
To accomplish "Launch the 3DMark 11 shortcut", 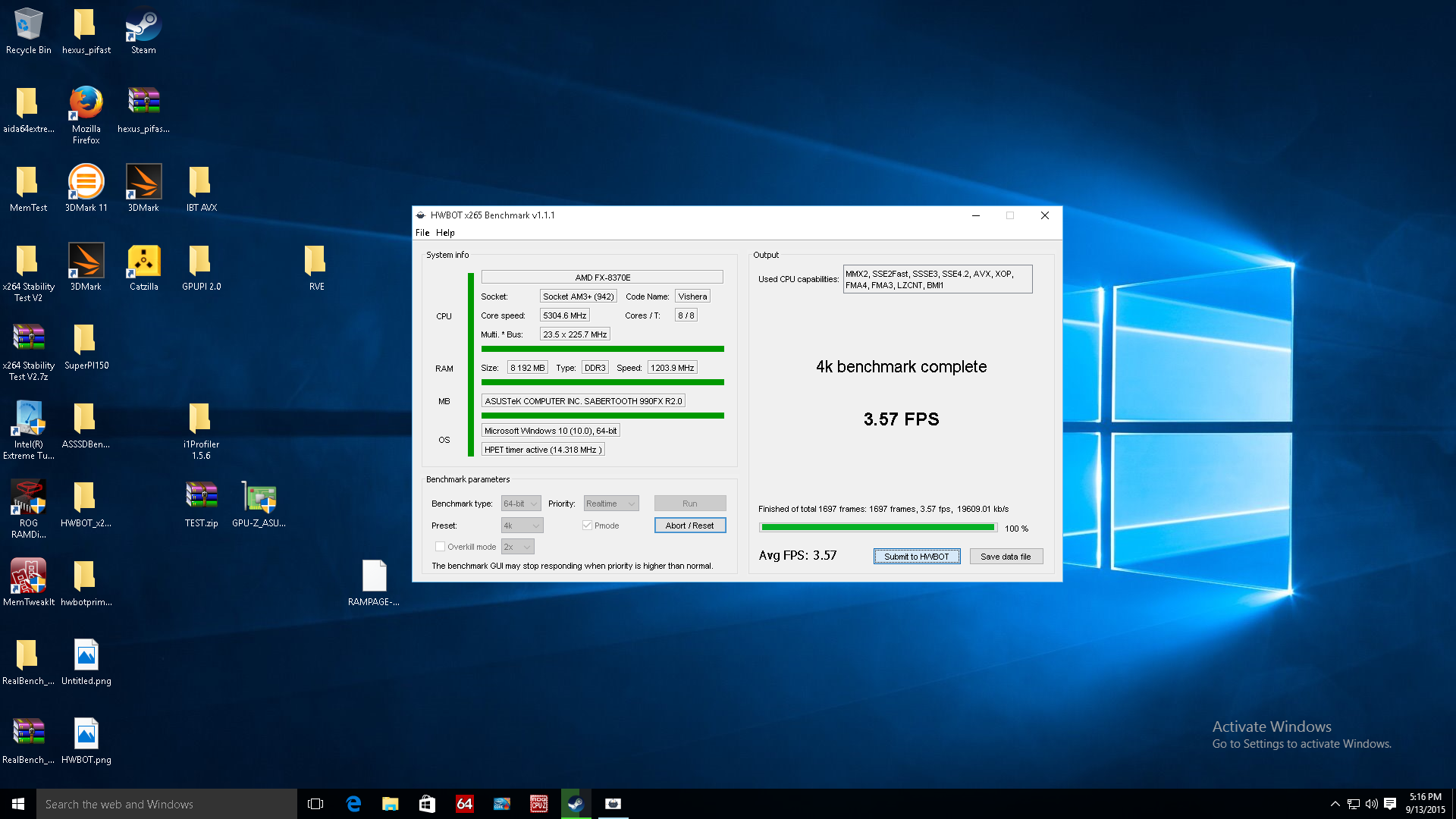I will [x=86, y=188].
